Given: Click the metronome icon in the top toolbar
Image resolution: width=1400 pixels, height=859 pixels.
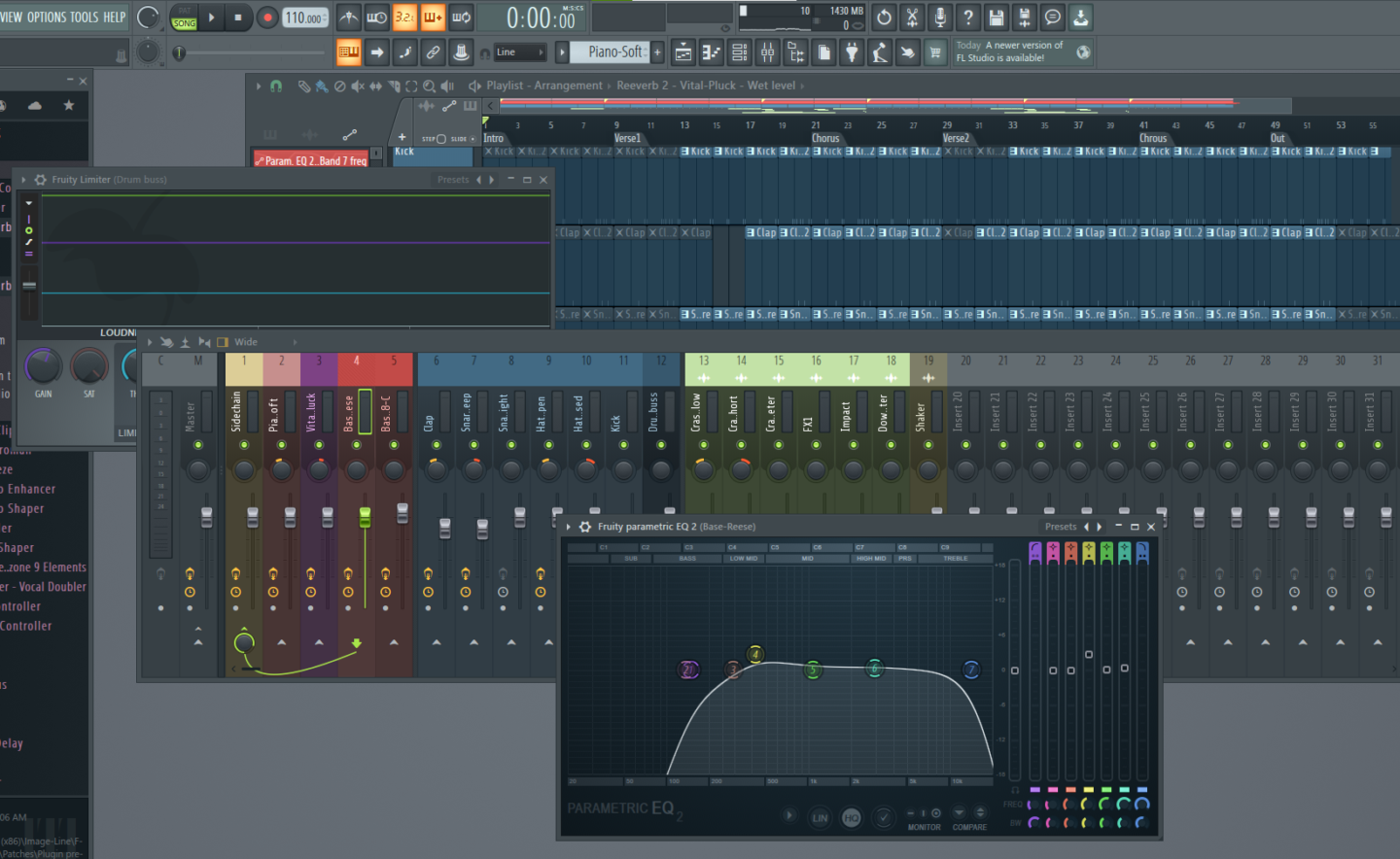Looking at the screenshot, I should click(349, 17).
